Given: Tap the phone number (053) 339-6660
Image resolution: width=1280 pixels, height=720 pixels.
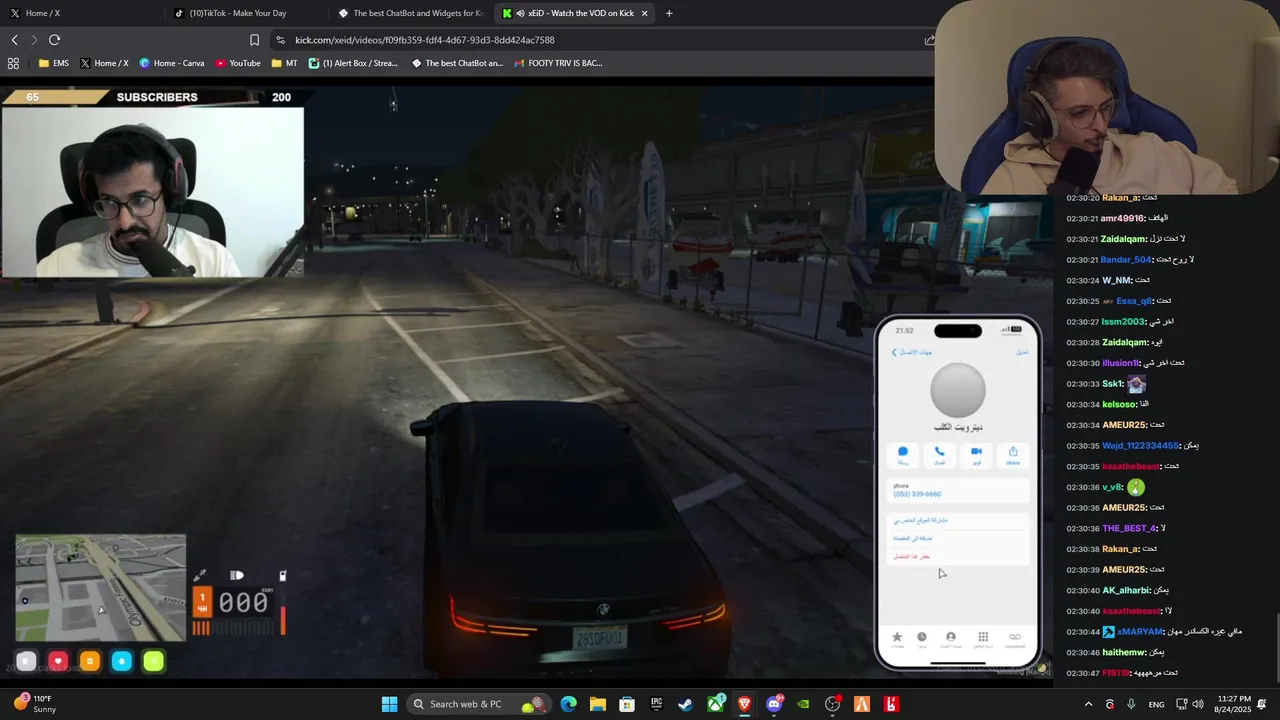Looking at the screenshot, I should [x=917, y=494].
